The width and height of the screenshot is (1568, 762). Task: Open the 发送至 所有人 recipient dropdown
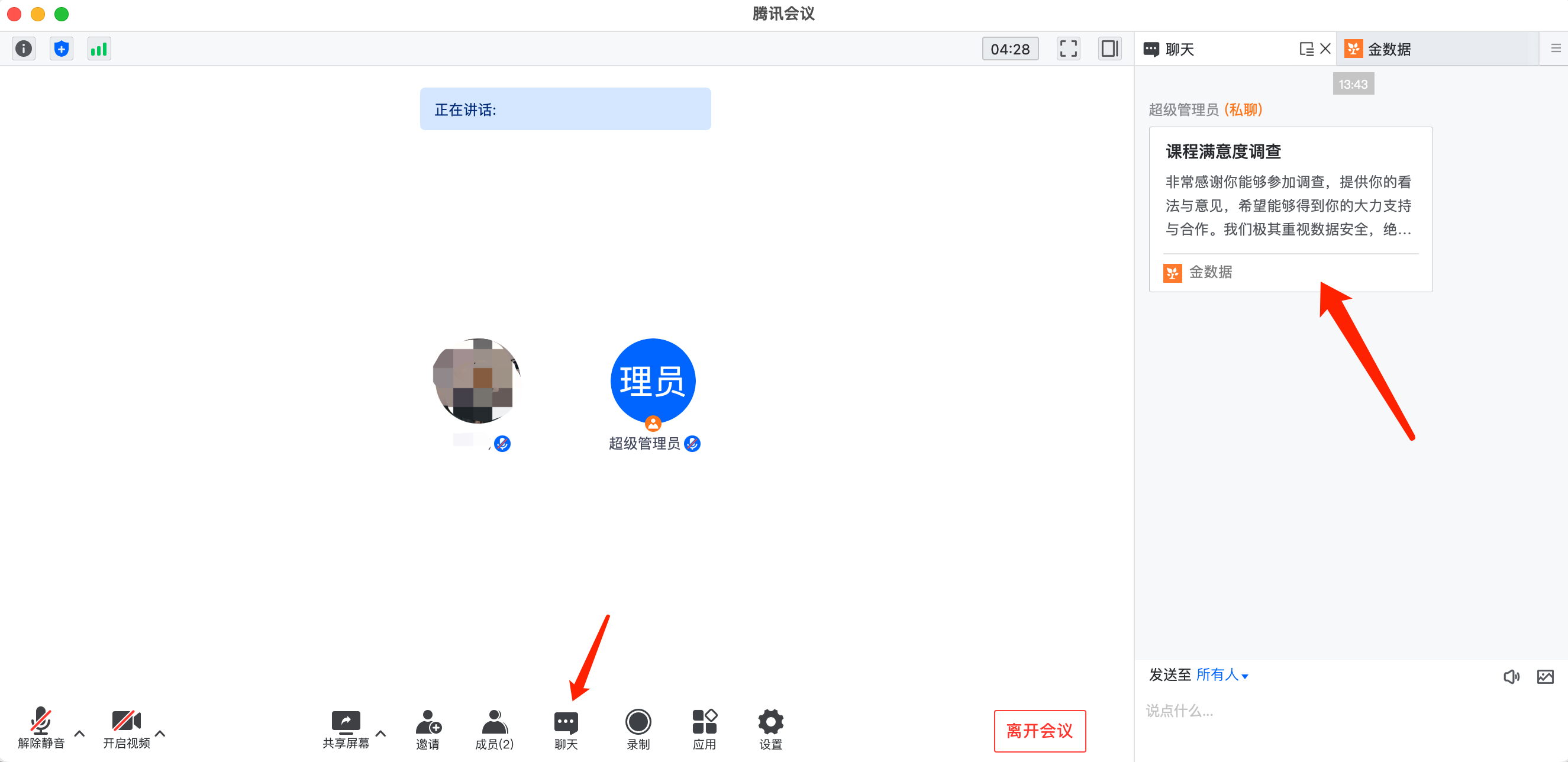point(1222,675)
